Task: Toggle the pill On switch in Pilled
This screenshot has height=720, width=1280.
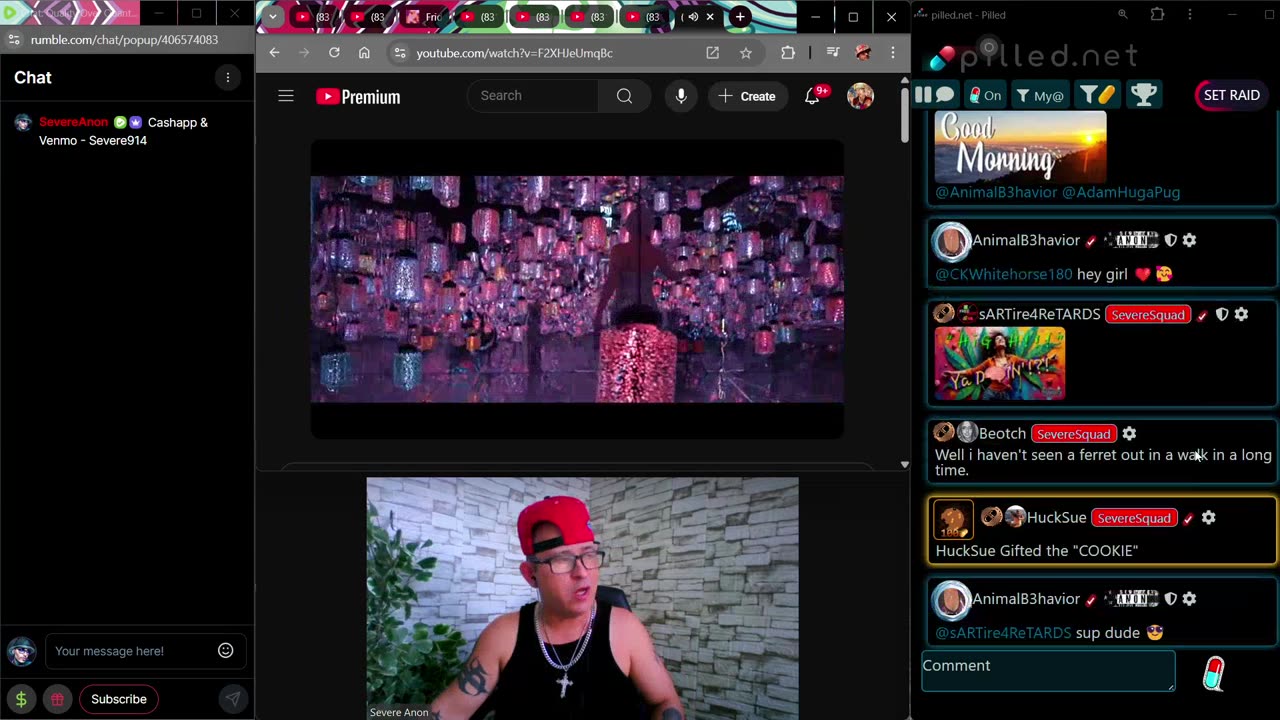Action: coord(984,95)
